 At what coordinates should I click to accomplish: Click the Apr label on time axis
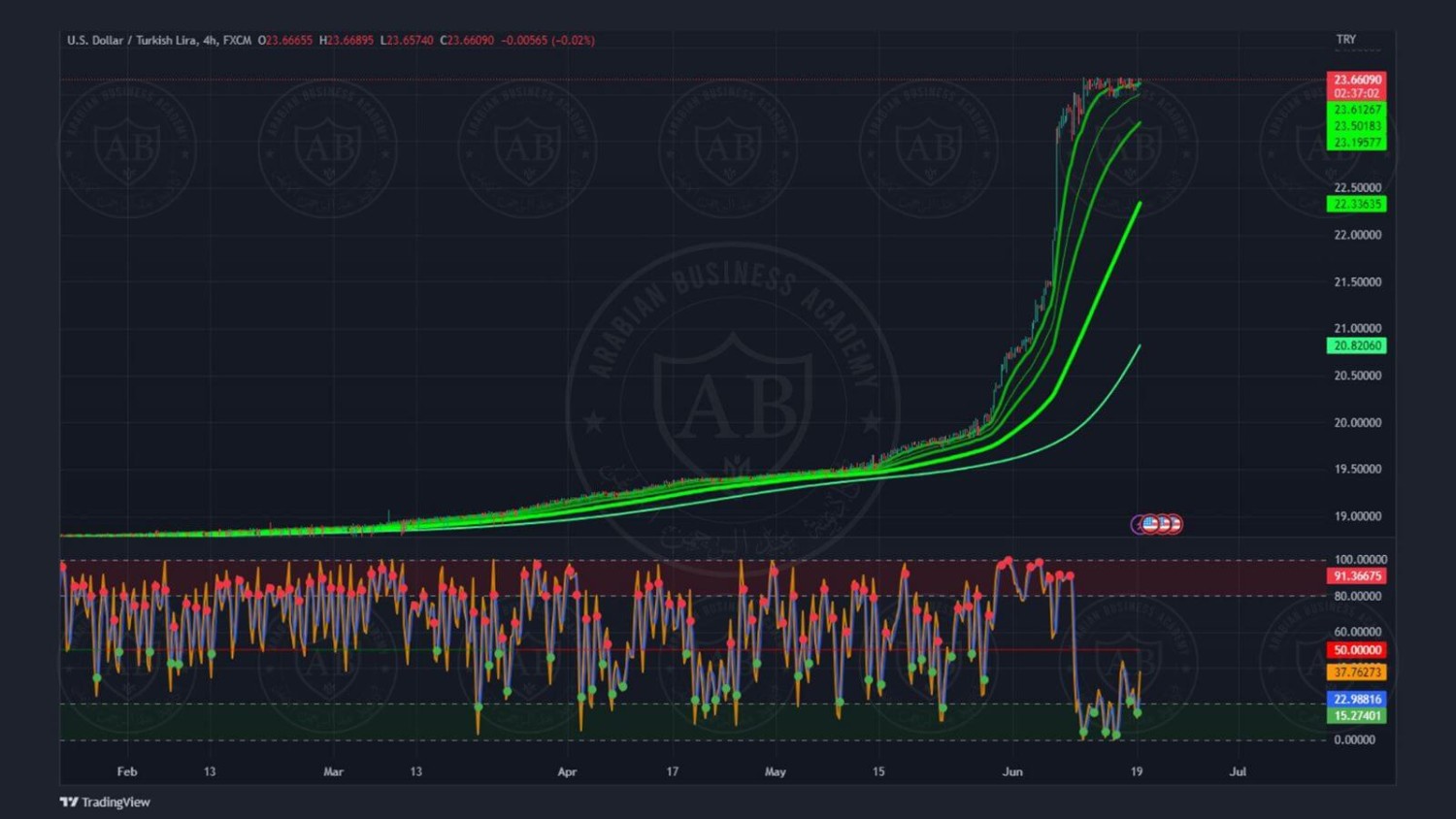pyautogui.click(x=567, y=772)
